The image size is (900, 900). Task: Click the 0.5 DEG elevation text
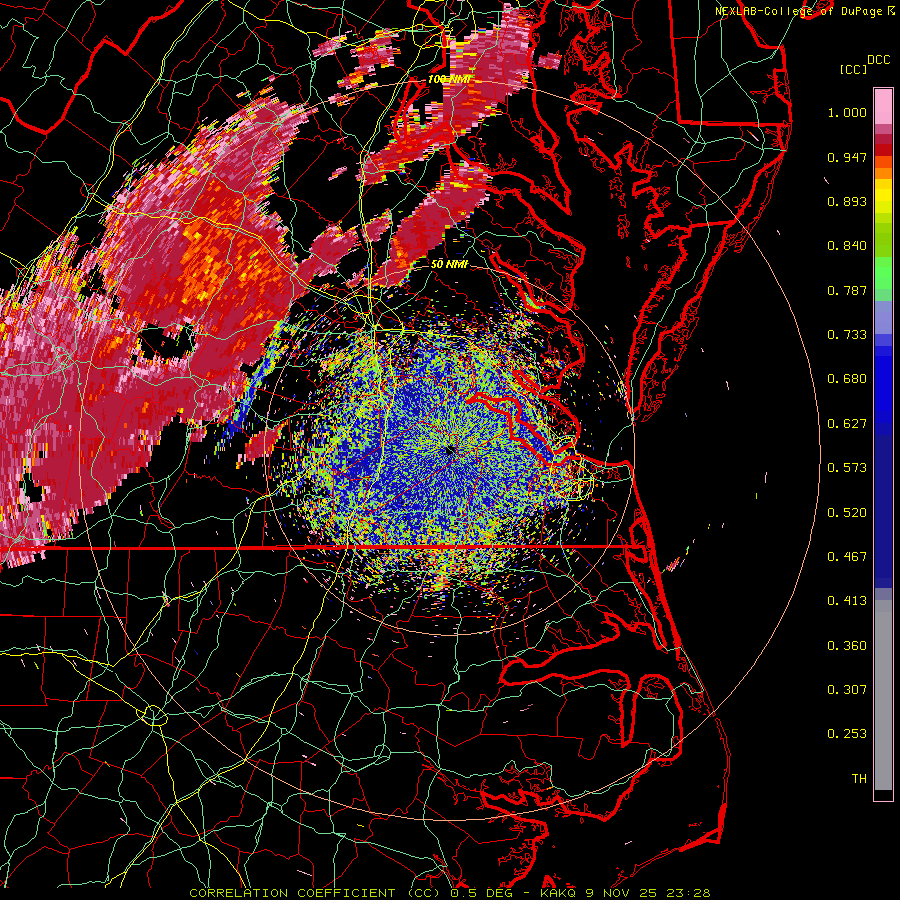point(482,893)
